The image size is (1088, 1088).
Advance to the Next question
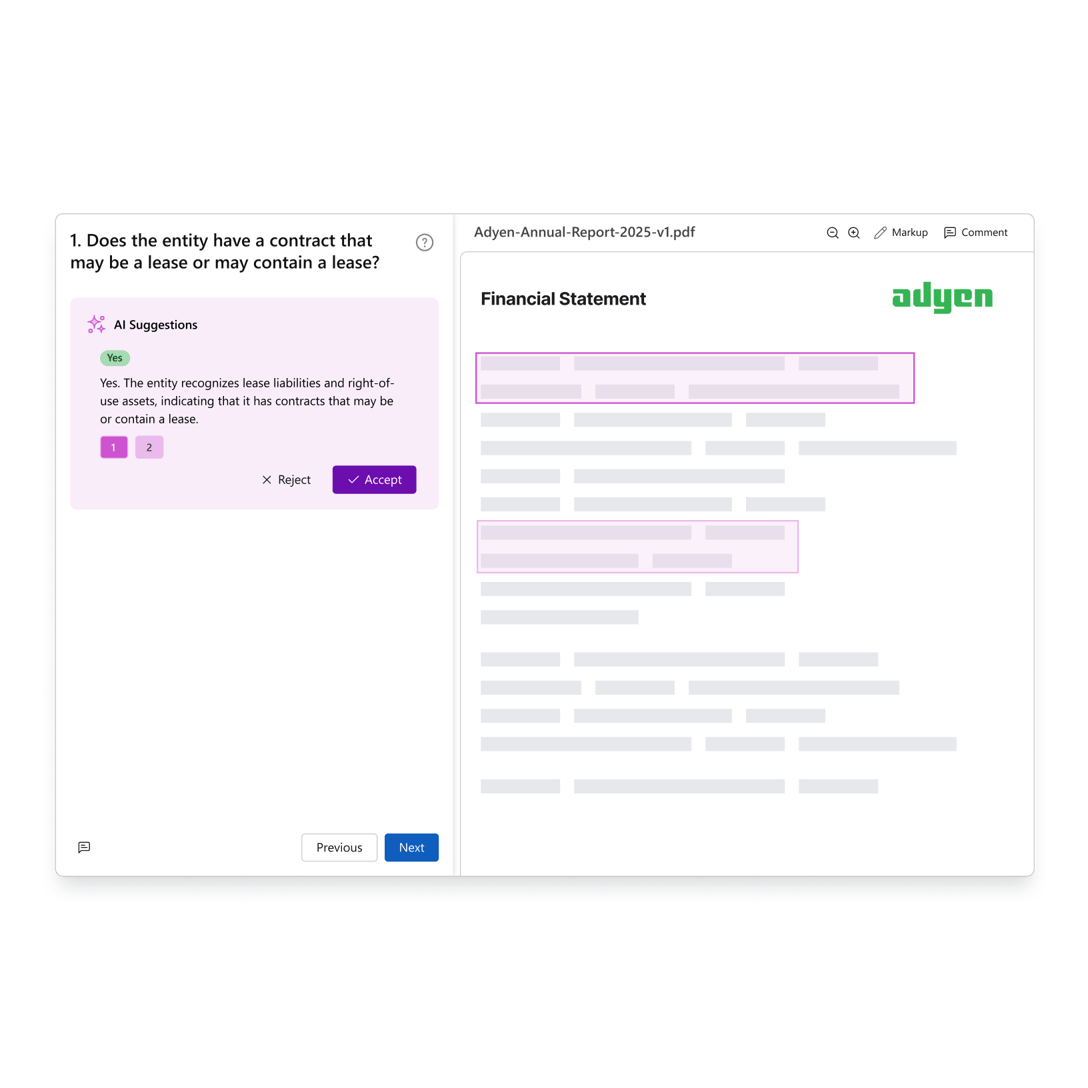point(411,847)
